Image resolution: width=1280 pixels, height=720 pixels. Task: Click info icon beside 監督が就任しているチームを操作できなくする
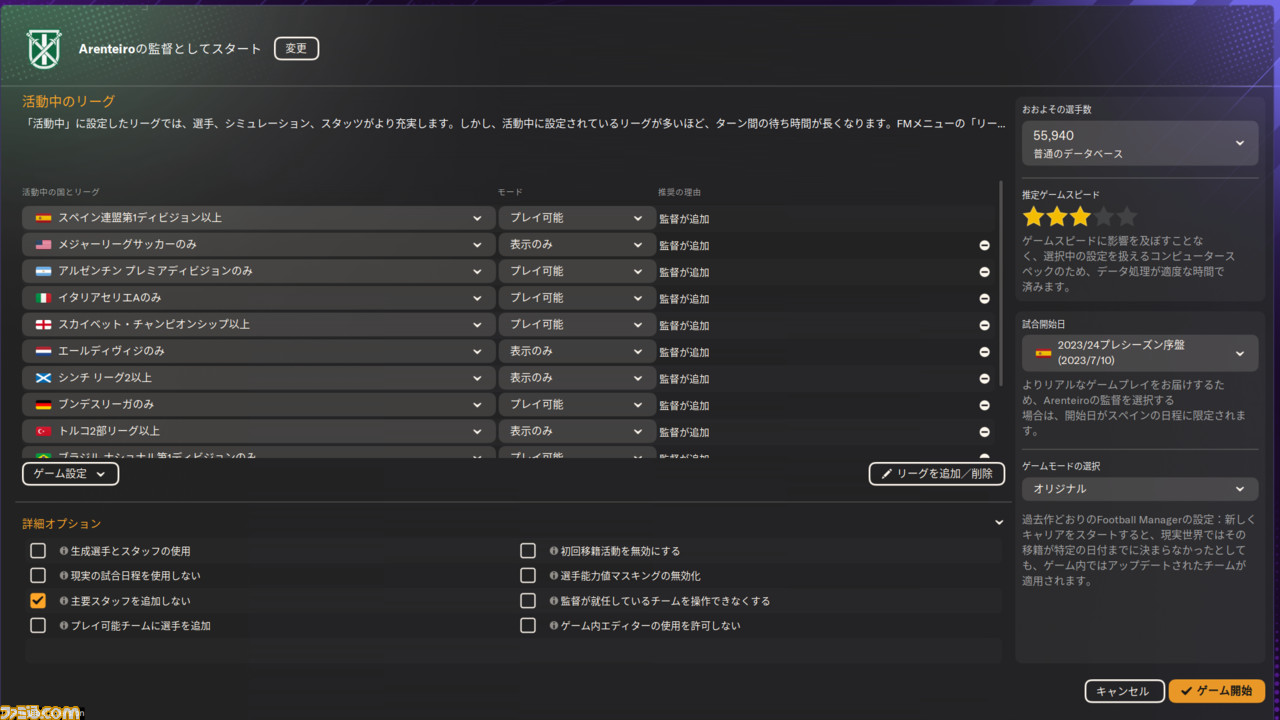554,601
